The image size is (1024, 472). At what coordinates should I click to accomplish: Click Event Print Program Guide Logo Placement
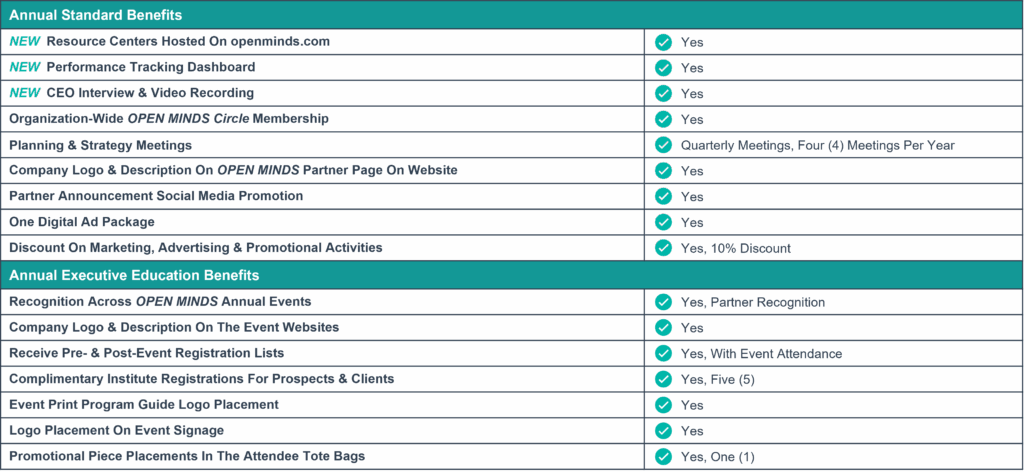coord(144,405)
